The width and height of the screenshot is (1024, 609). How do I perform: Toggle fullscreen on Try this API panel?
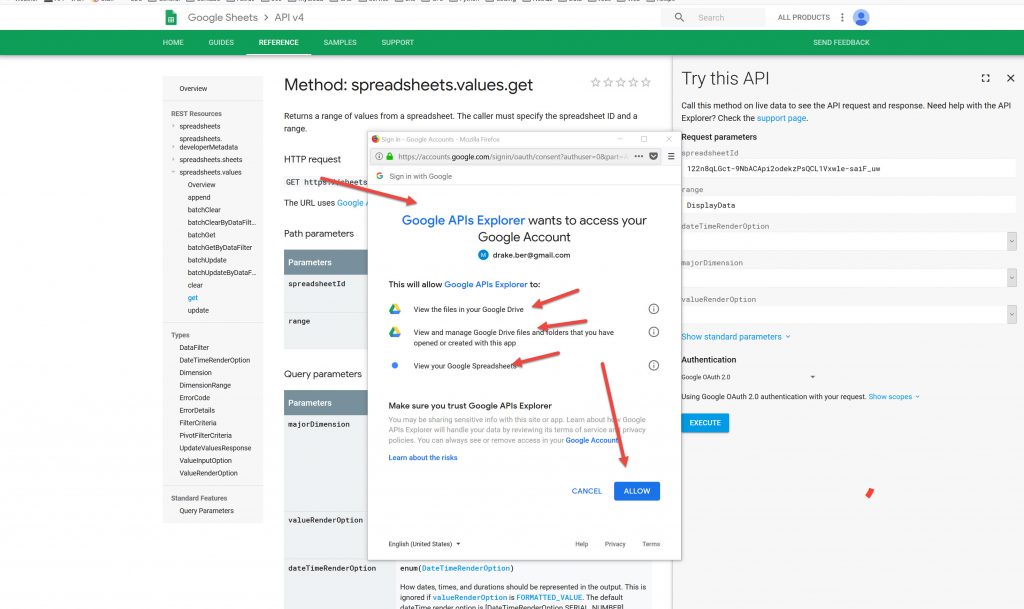coord(985,78)
